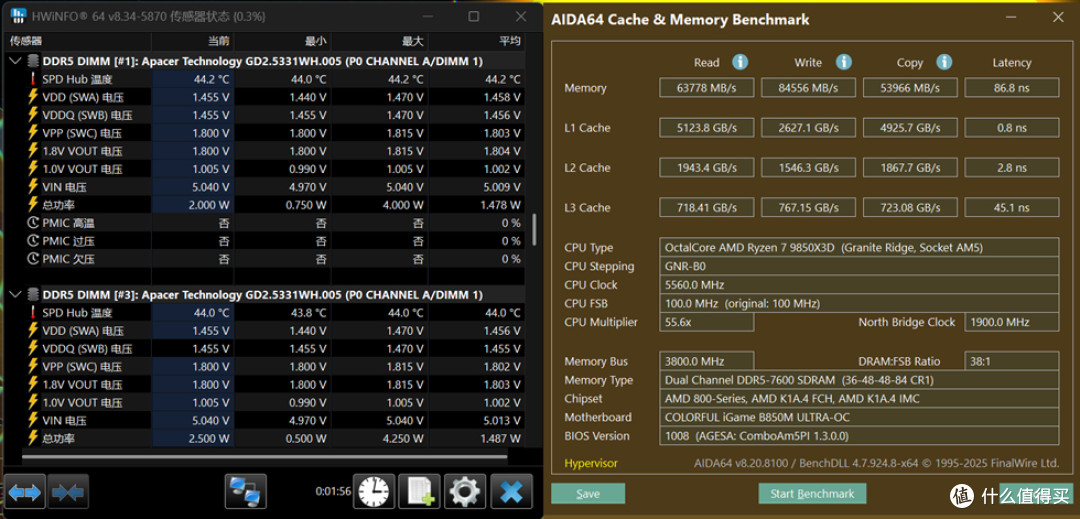Image resolution: width=1080 pixels, height=519 pixels.
Task: Collapse the DDR5 DIMM [#1] sensor group
Action: 15,61
